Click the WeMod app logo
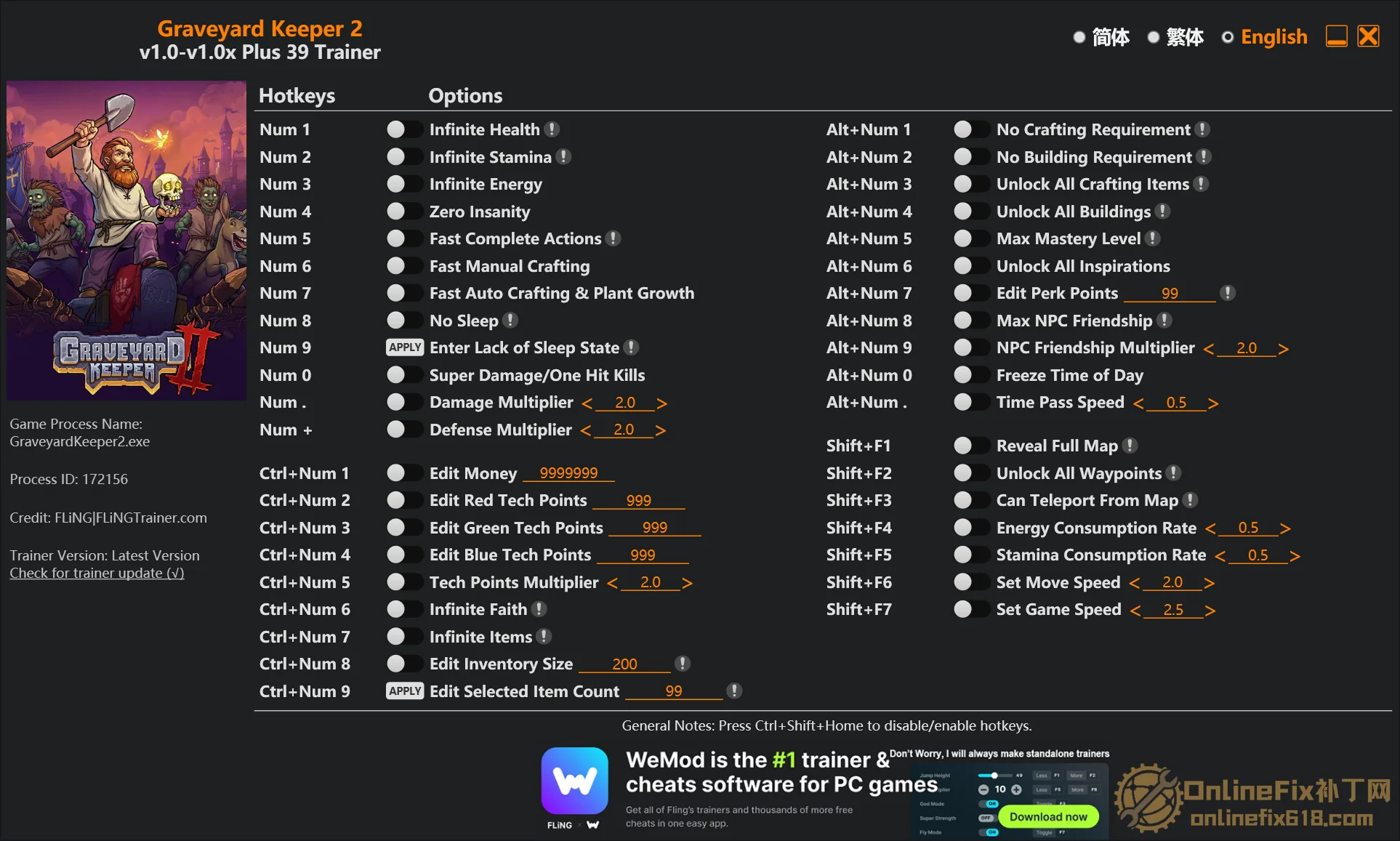Image resolution: width=1400 pixels, height=841 pixels. [x=574, y=781]
